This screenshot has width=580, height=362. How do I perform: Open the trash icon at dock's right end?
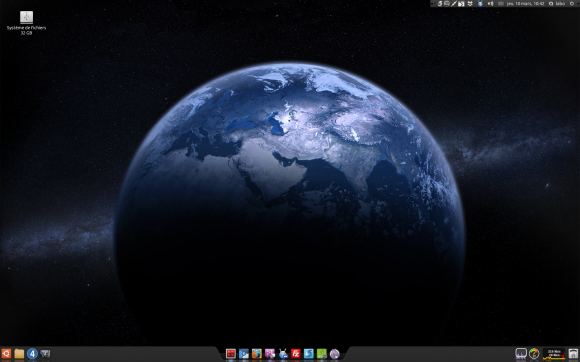[x=573, y=354]
